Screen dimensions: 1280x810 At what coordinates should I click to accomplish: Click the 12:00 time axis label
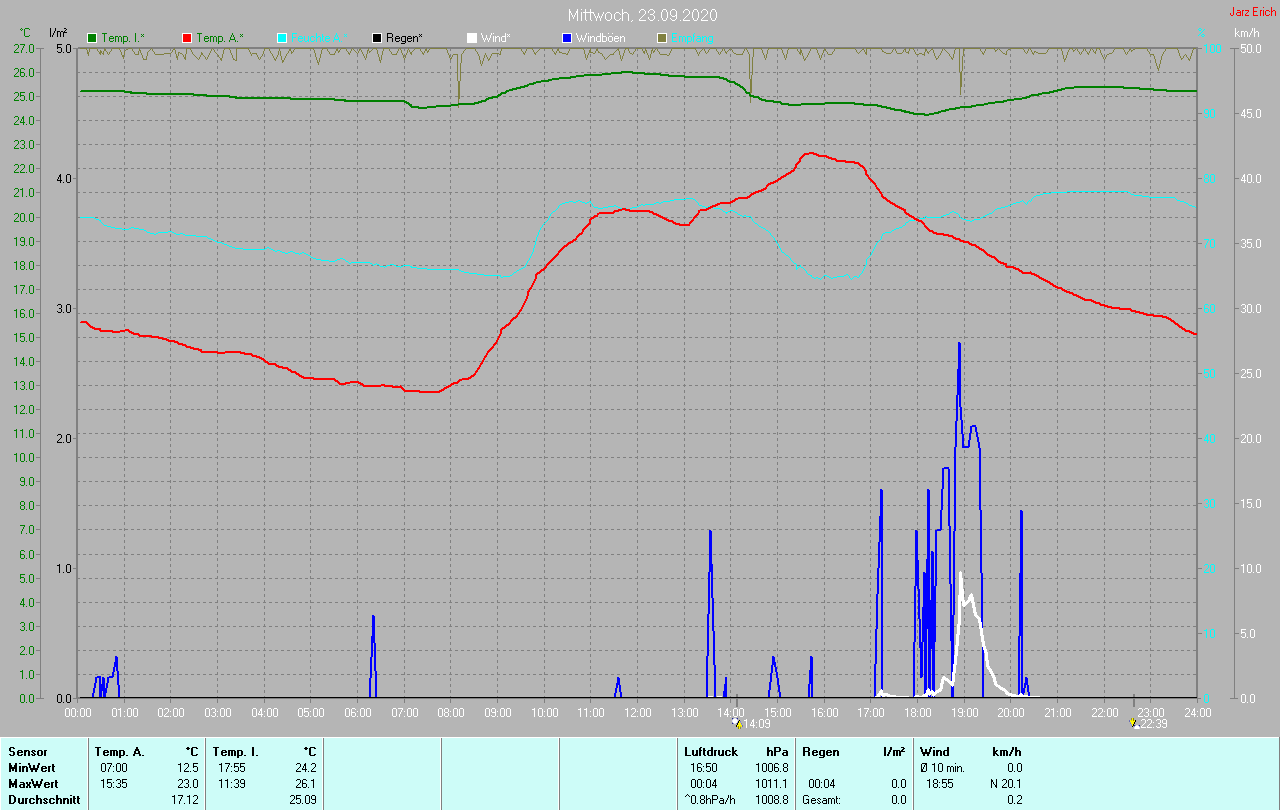638,713
